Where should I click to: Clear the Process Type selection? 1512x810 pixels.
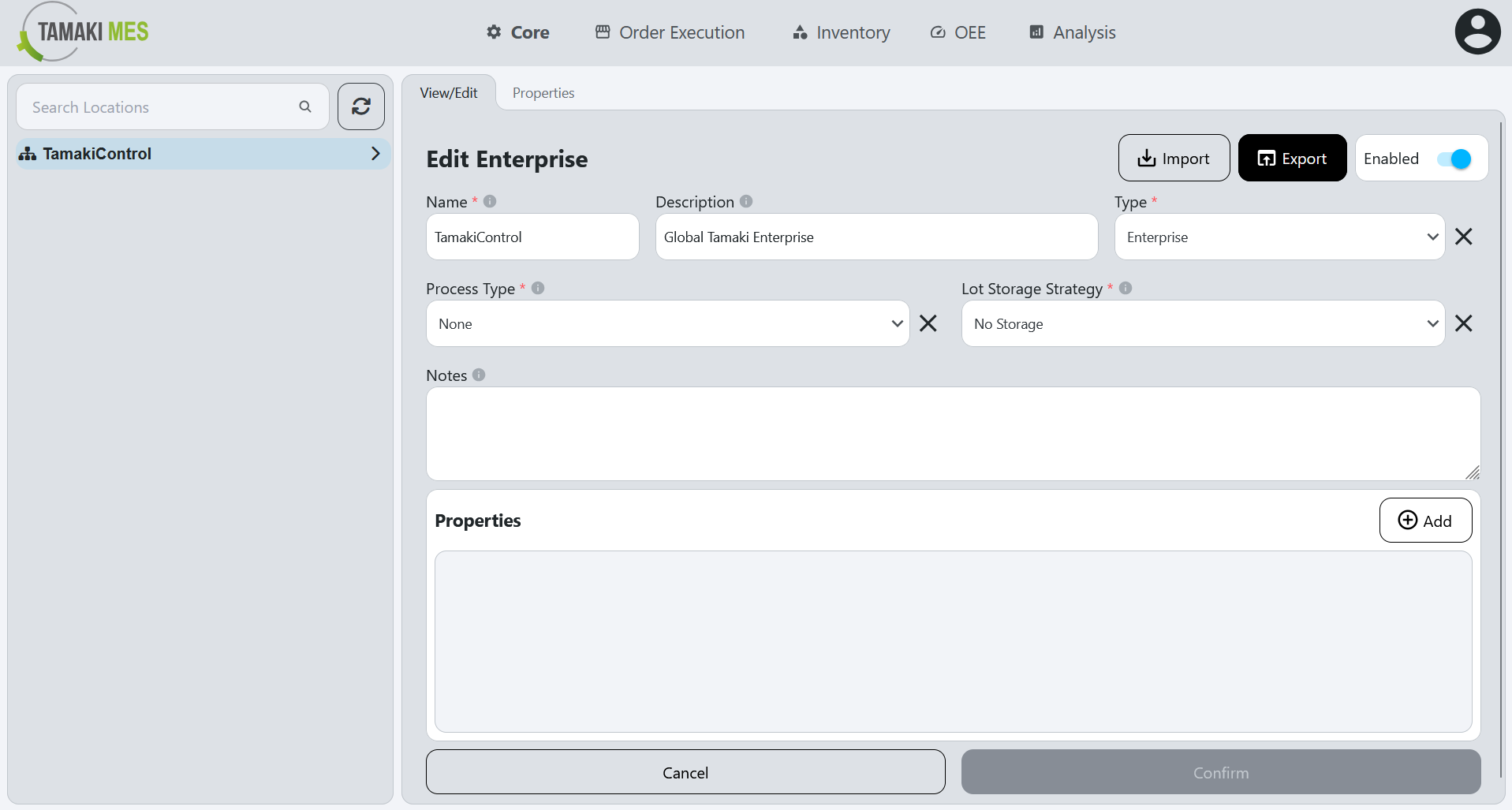928,323
